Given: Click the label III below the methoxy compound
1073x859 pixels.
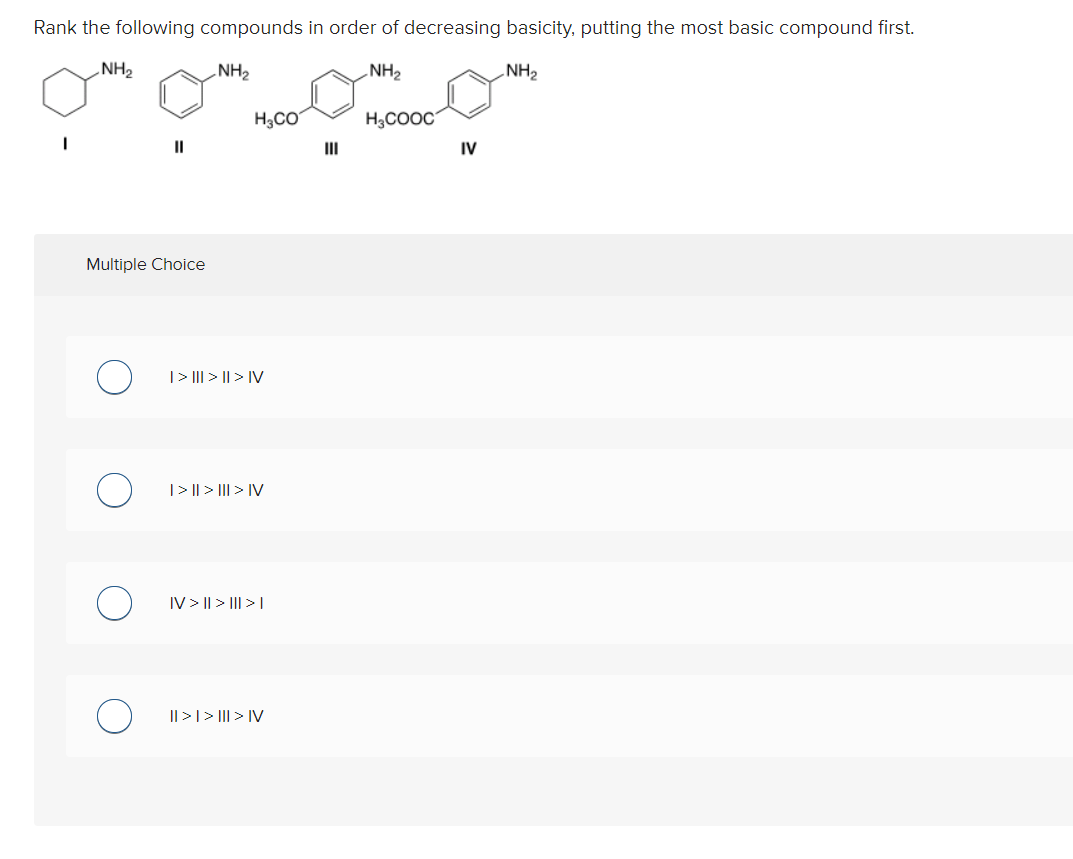Looking at the screenshot, I should [x=330, y=147].
